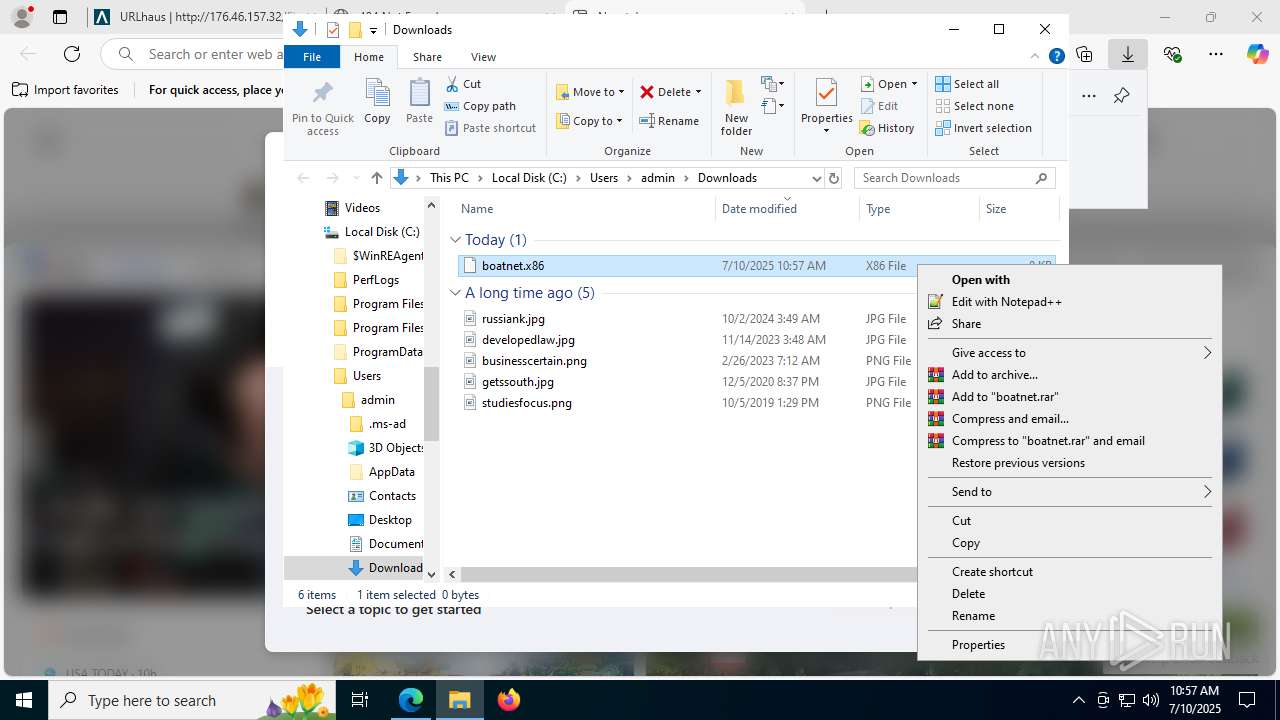Open Copilot icon in Edge
The width and height of the screenshot is (1280, 720).
[1257, 54]
